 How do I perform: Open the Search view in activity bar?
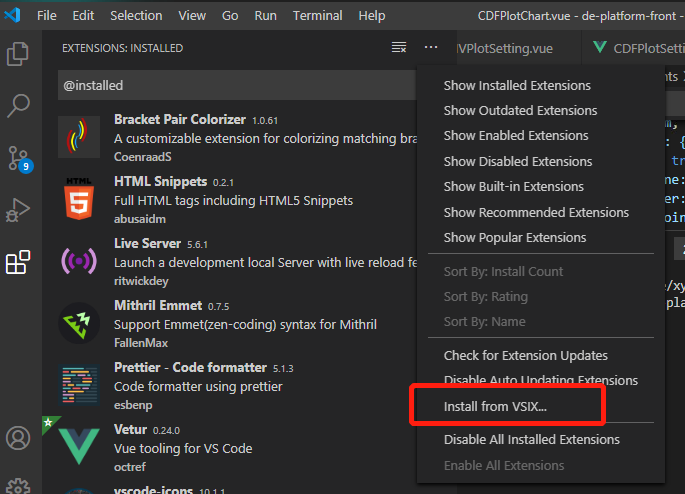[18, 106]
